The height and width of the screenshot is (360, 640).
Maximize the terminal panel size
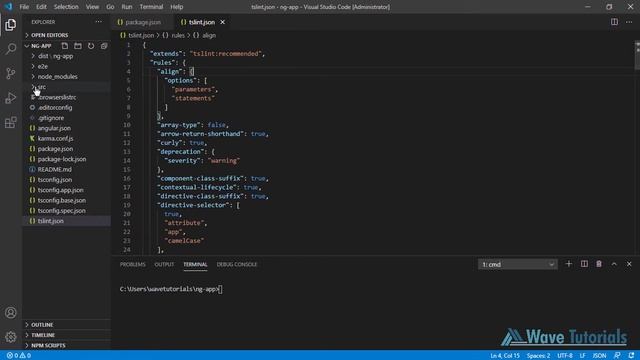(614, 264)
